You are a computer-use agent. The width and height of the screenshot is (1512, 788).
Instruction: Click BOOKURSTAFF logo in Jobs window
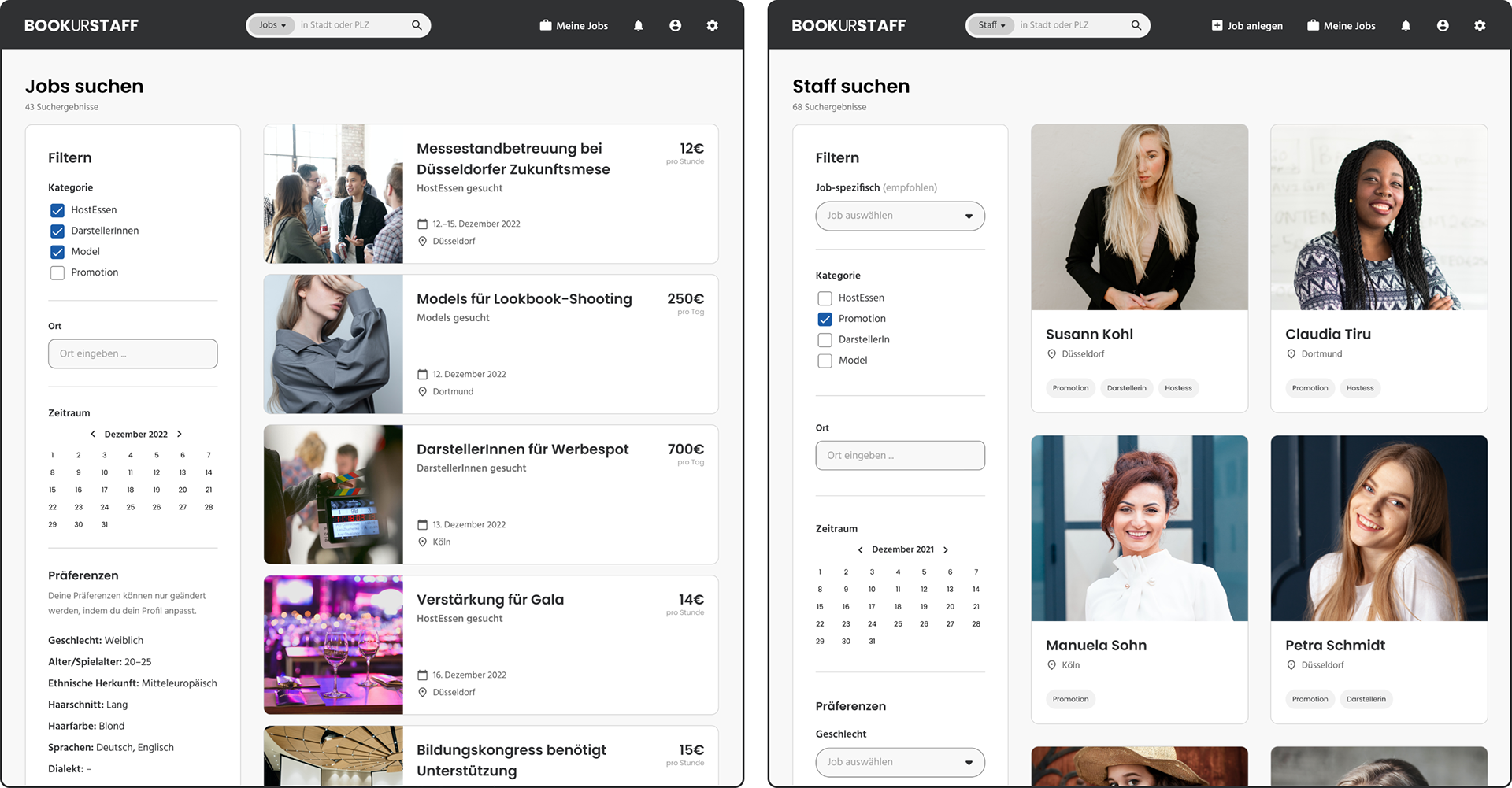click(x=81, y=25)
